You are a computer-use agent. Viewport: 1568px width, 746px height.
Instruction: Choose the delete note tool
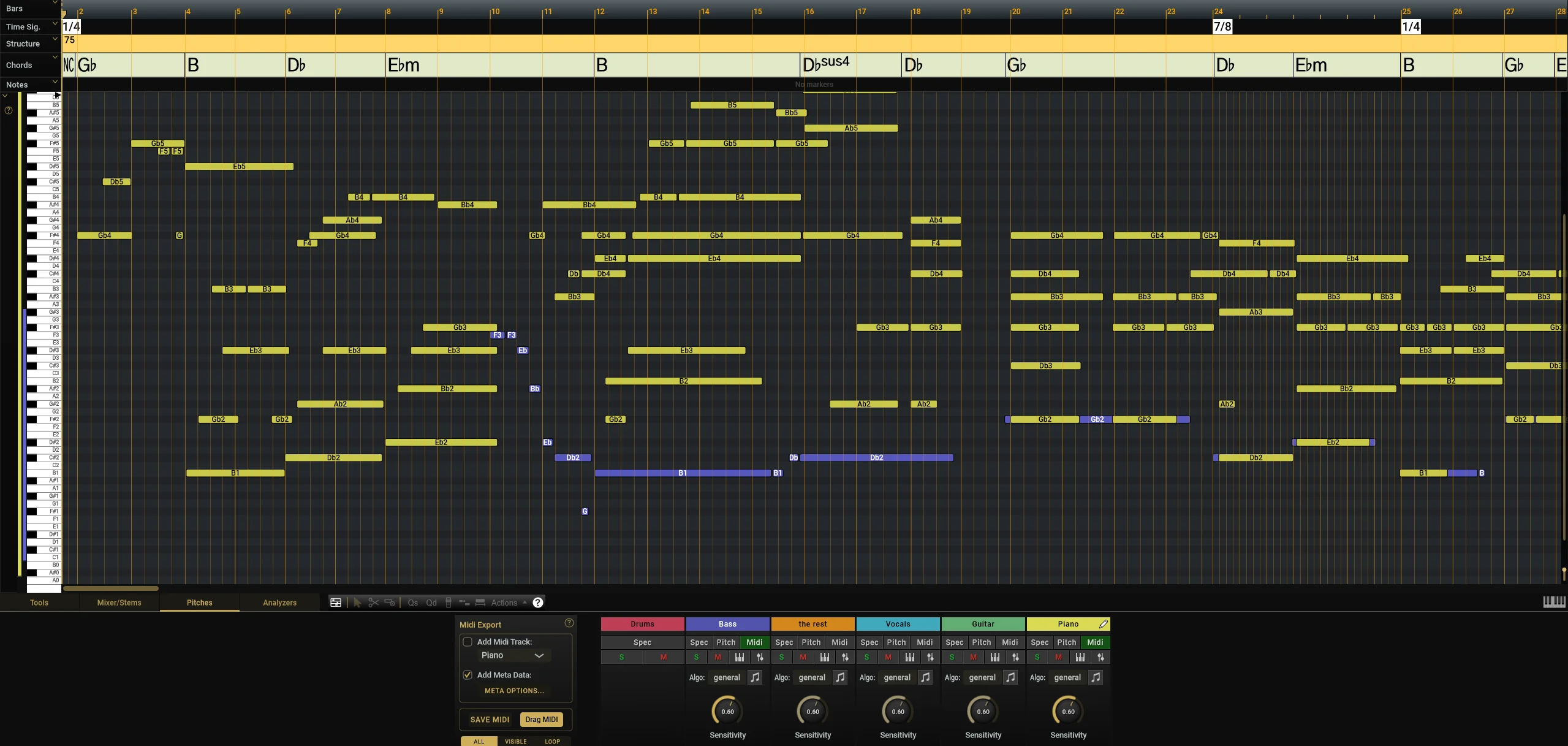coord(390,603)
